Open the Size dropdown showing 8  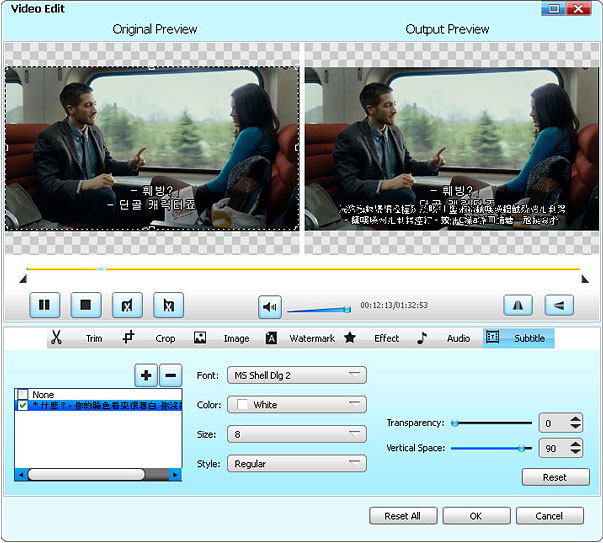(x=297, y=434)
